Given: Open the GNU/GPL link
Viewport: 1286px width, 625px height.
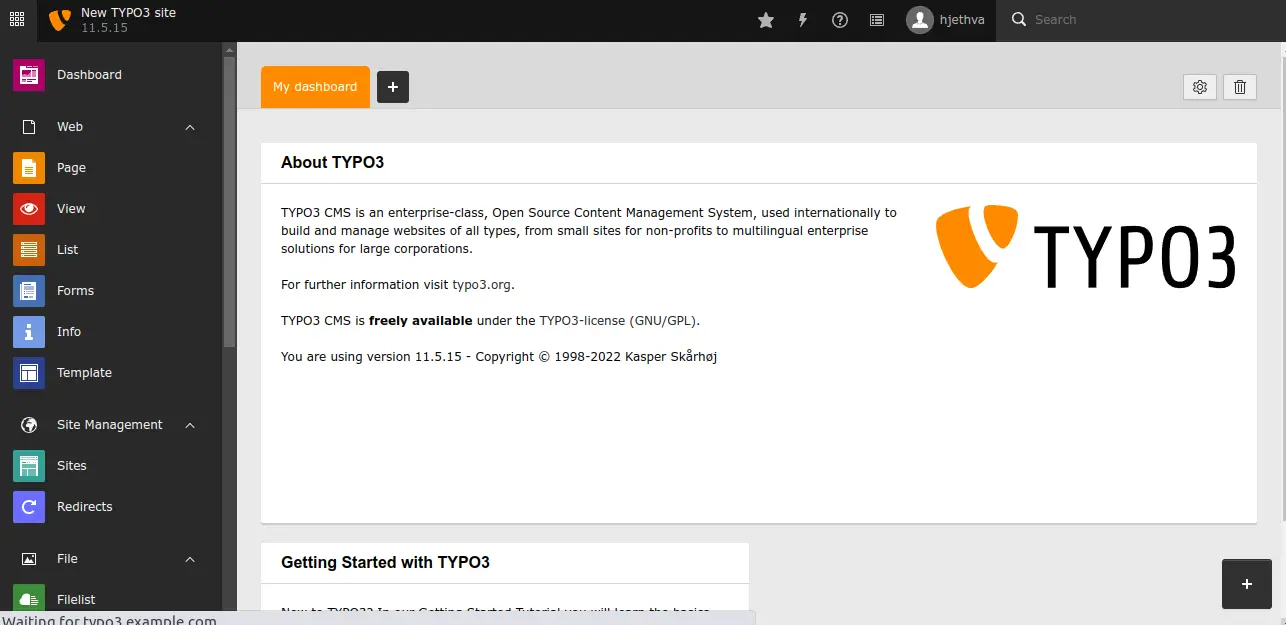Looking at the screenshot, I should pos(663,321).
